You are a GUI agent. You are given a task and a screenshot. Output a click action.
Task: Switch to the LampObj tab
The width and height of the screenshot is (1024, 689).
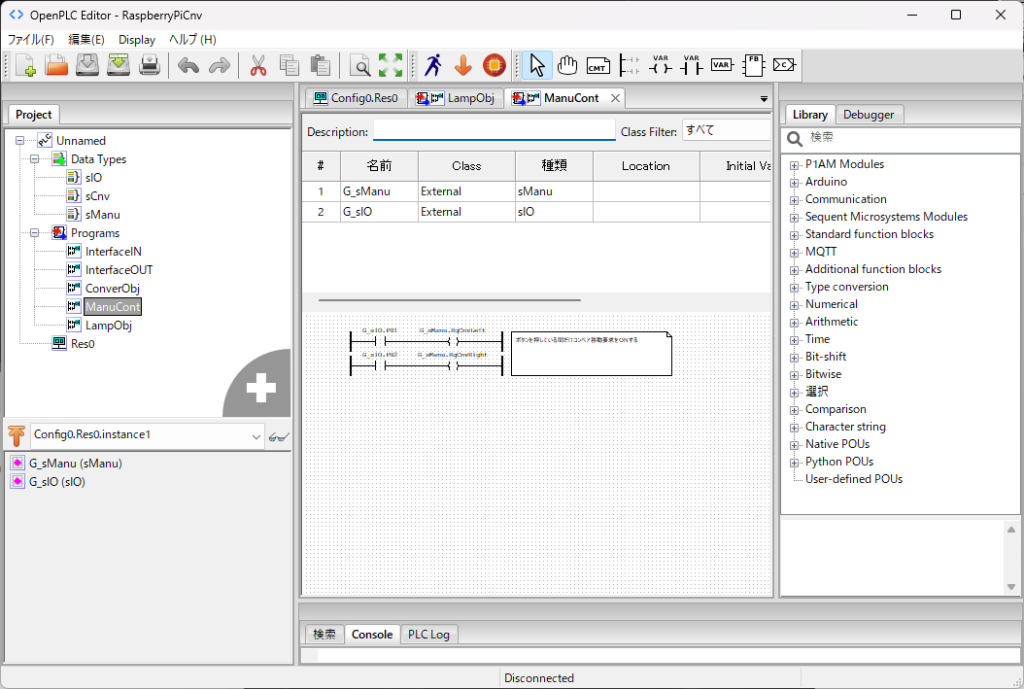(x=456, y=98)
